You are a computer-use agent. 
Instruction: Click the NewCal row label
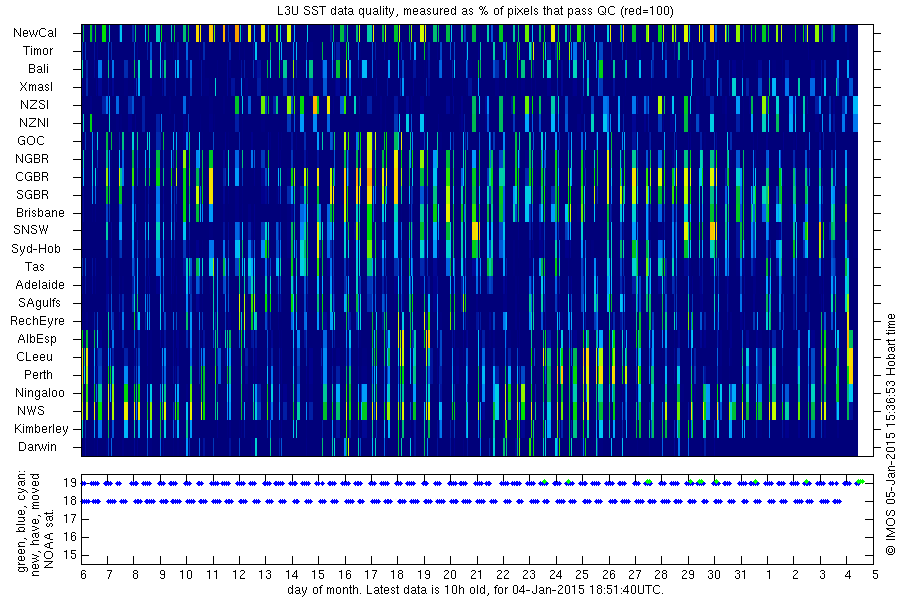pyautogui.click(x=35, y=33)
